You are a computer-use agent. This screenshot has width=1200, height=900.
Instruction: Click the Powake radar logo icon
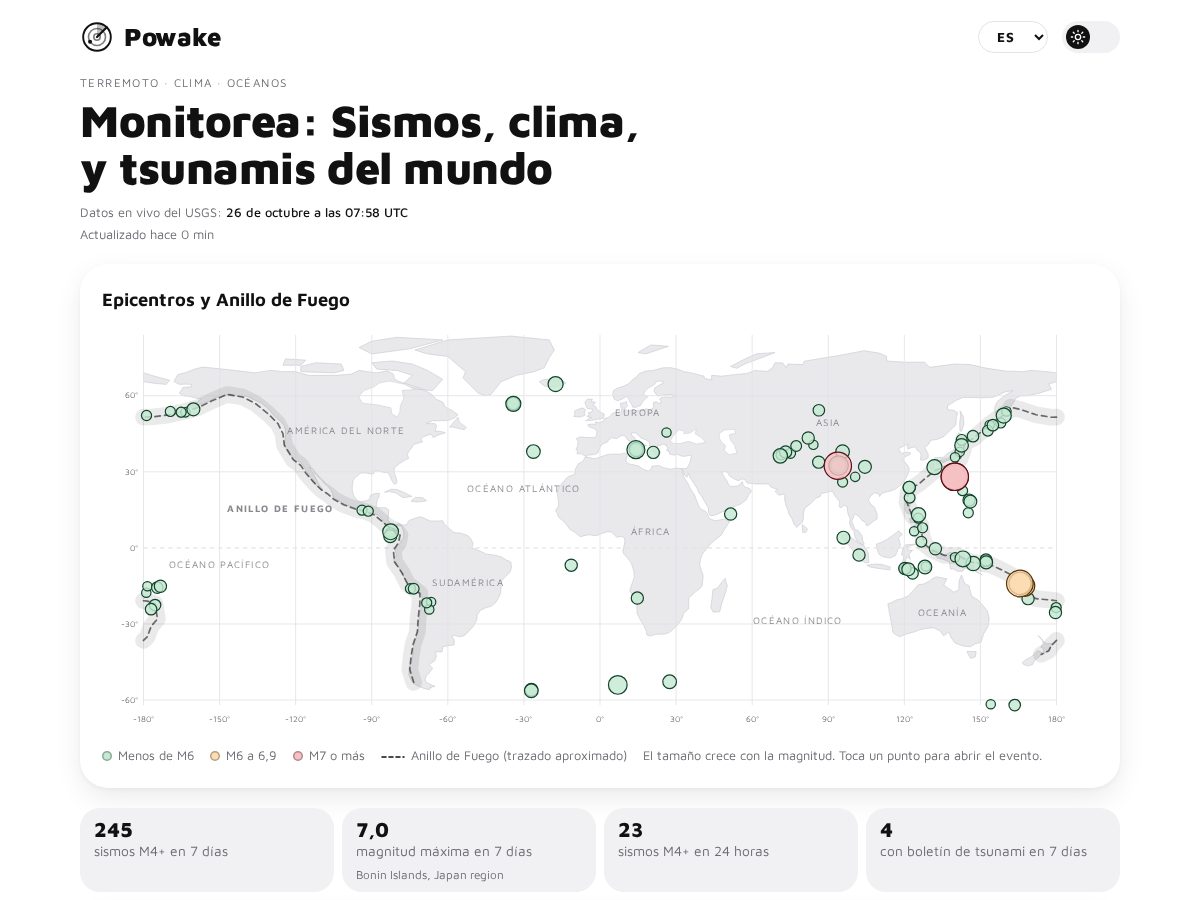tap(97, 37)
